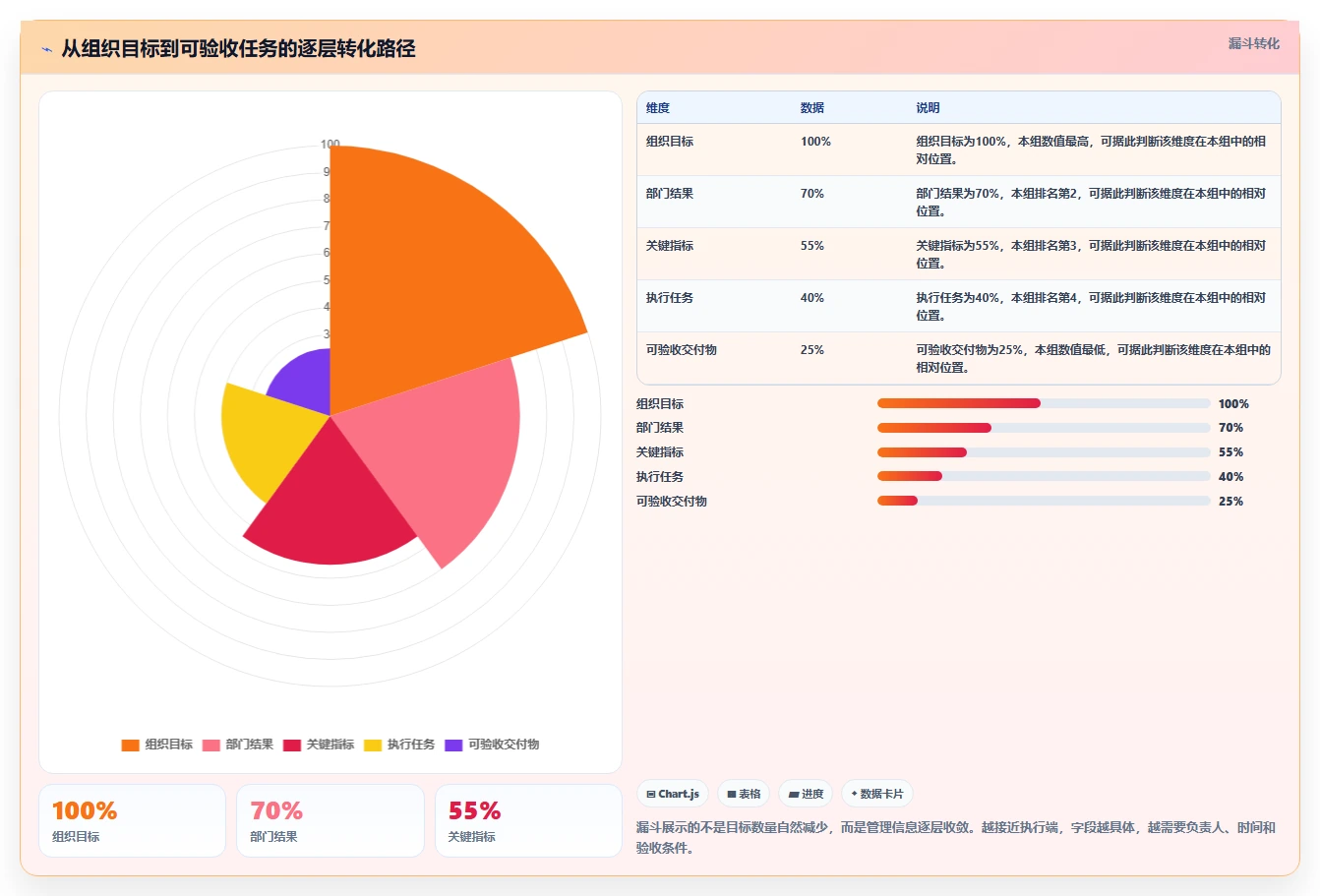1320x896 pixels.
Task: Click the 维度 column header
Action: pos(658,108)
